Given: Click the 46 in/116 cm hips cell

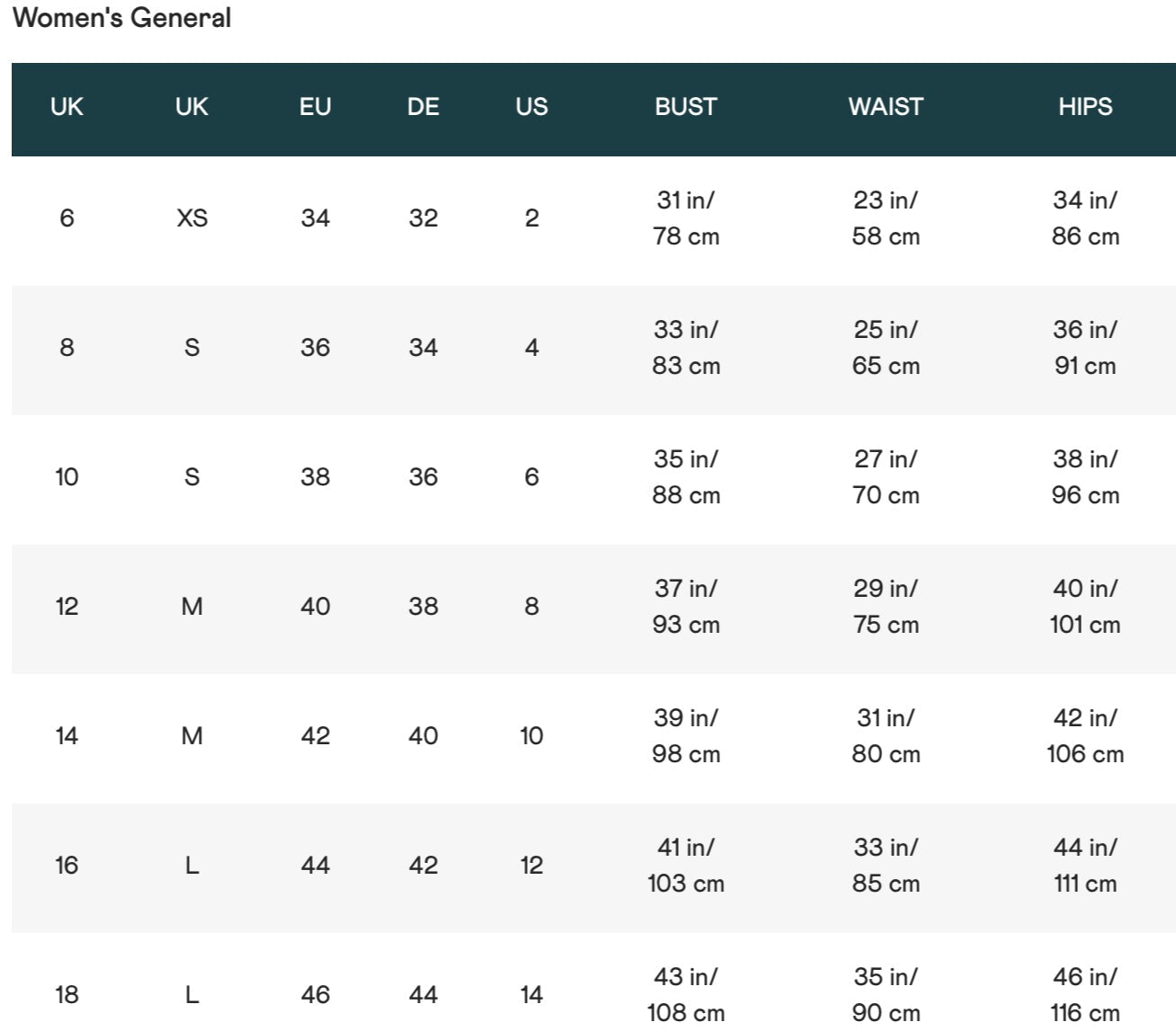Looking at the screenshot, I should click(1085, 994).
